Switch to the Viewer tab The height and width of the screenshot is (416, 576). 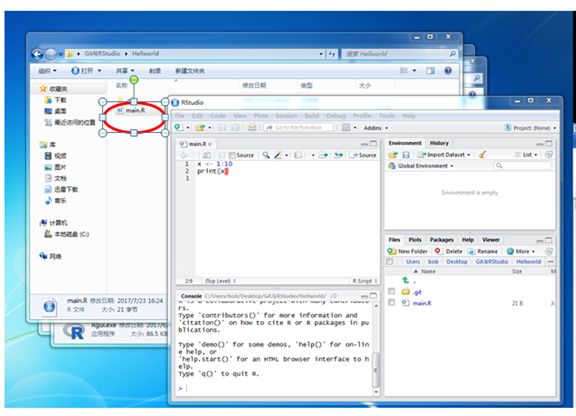[x=490, y=240]
